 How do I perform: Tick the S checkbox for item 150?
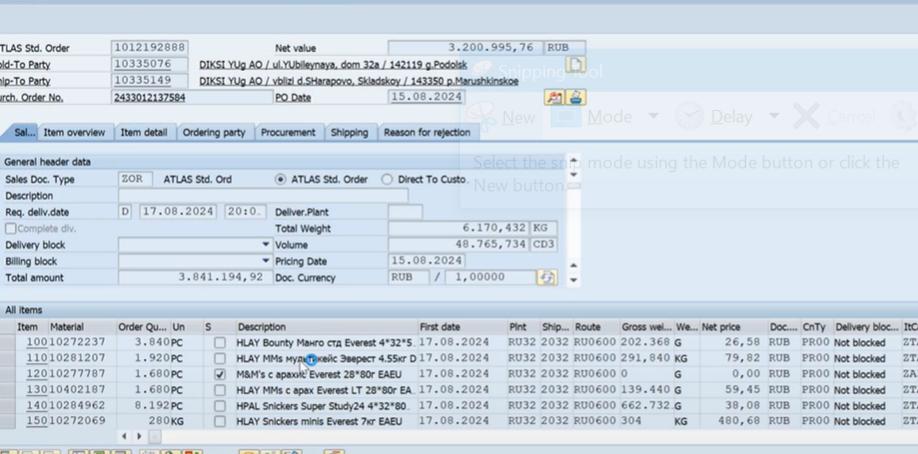pyautogui.click(x=220, y=421)
